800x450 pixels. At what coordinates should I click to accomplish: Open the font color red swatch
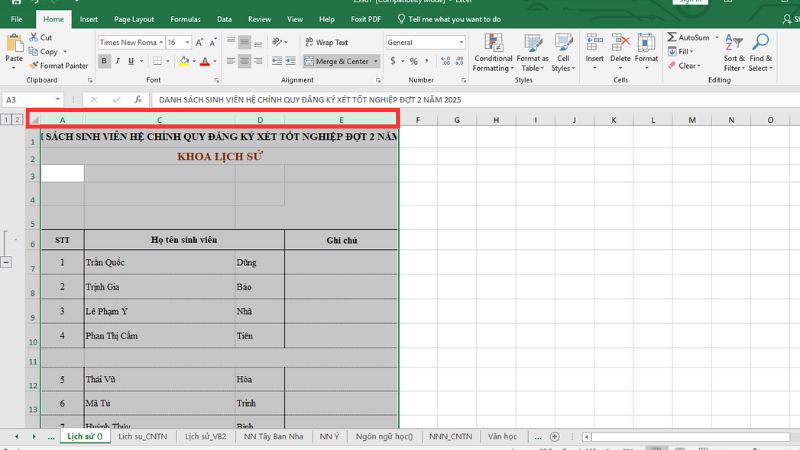click(204, 61)
